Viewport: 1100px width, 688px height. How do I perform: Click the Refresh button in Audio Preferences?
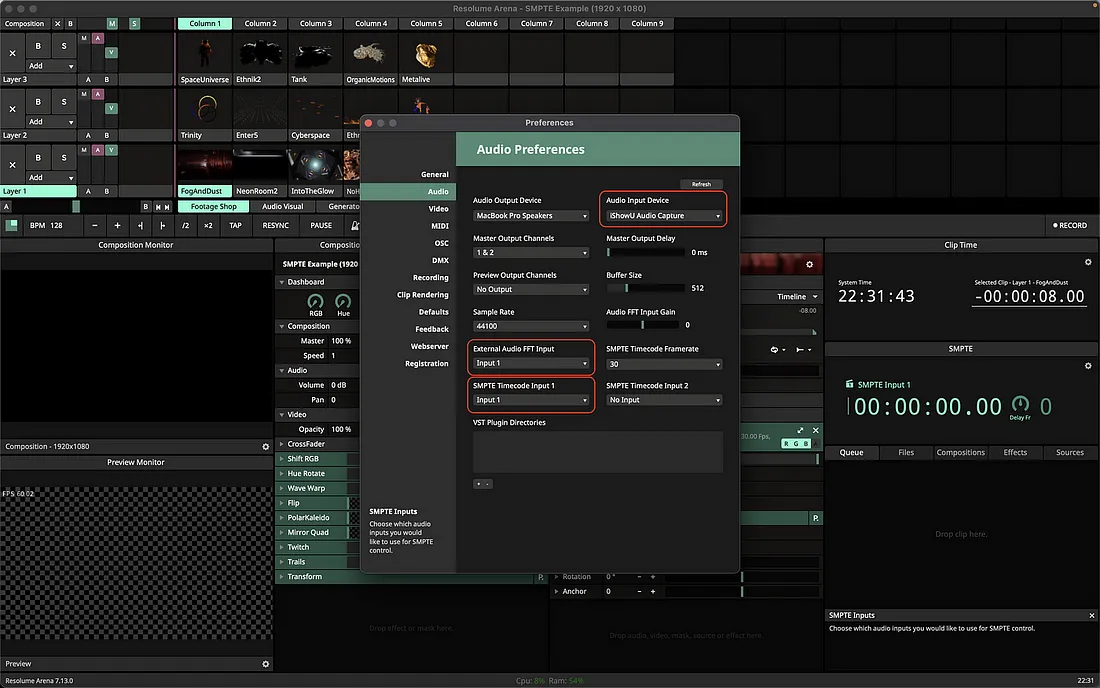coord(701,184)
